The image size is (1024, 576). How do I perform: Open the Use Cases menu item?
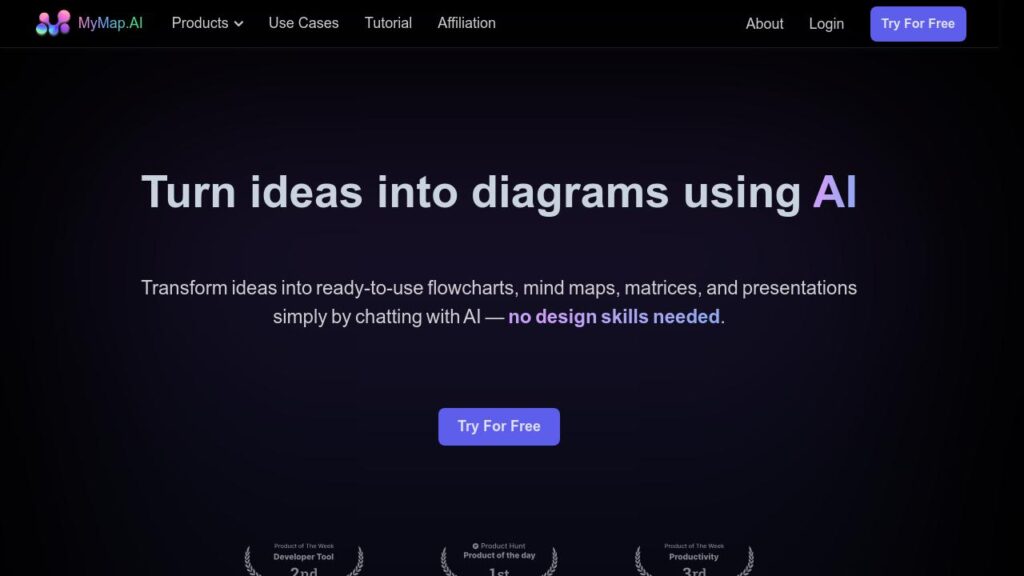(303, 23)
